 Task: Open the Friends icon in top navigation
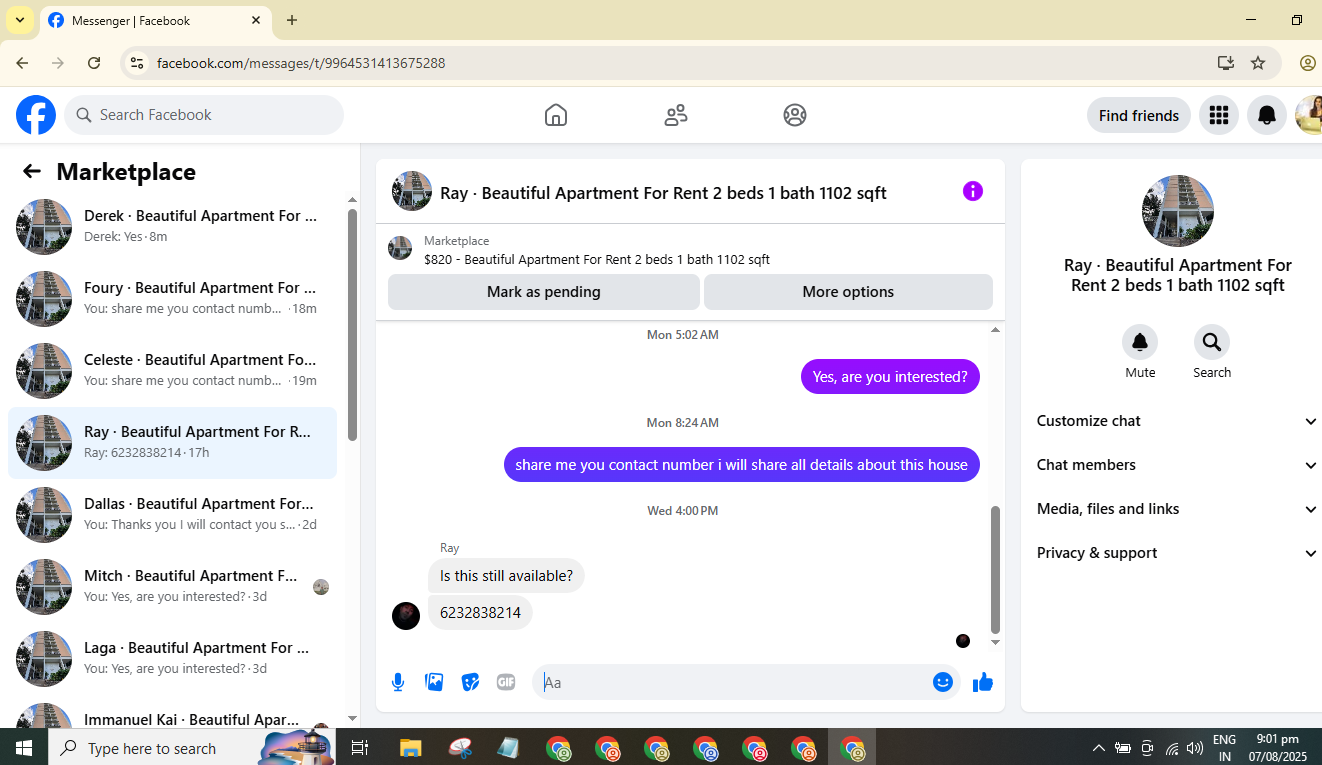pyautogui.click(x=676, y=115)
